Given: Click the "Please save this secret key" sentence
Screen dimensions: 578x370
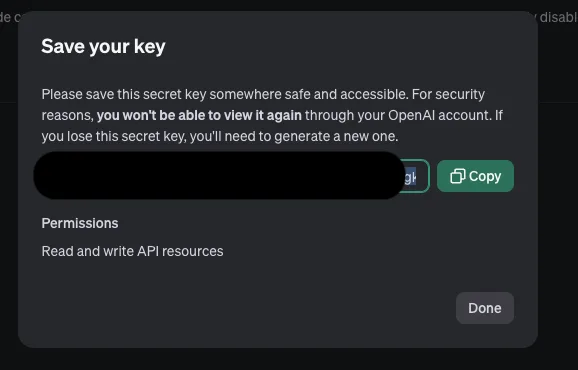Looking at the screenshot, I should 124,94.
